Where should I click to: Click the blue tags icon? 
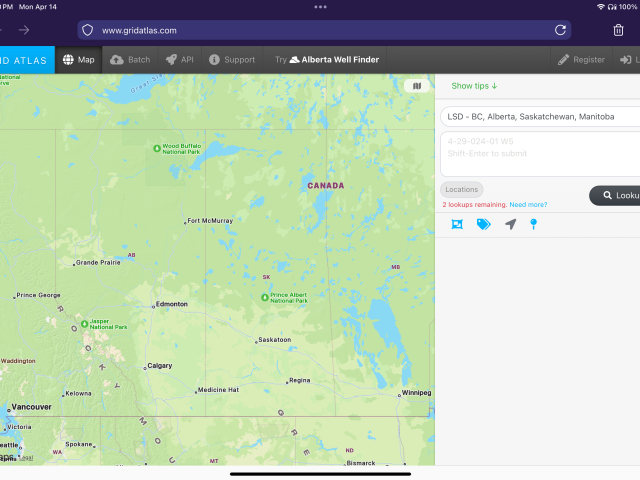[483, 224]
